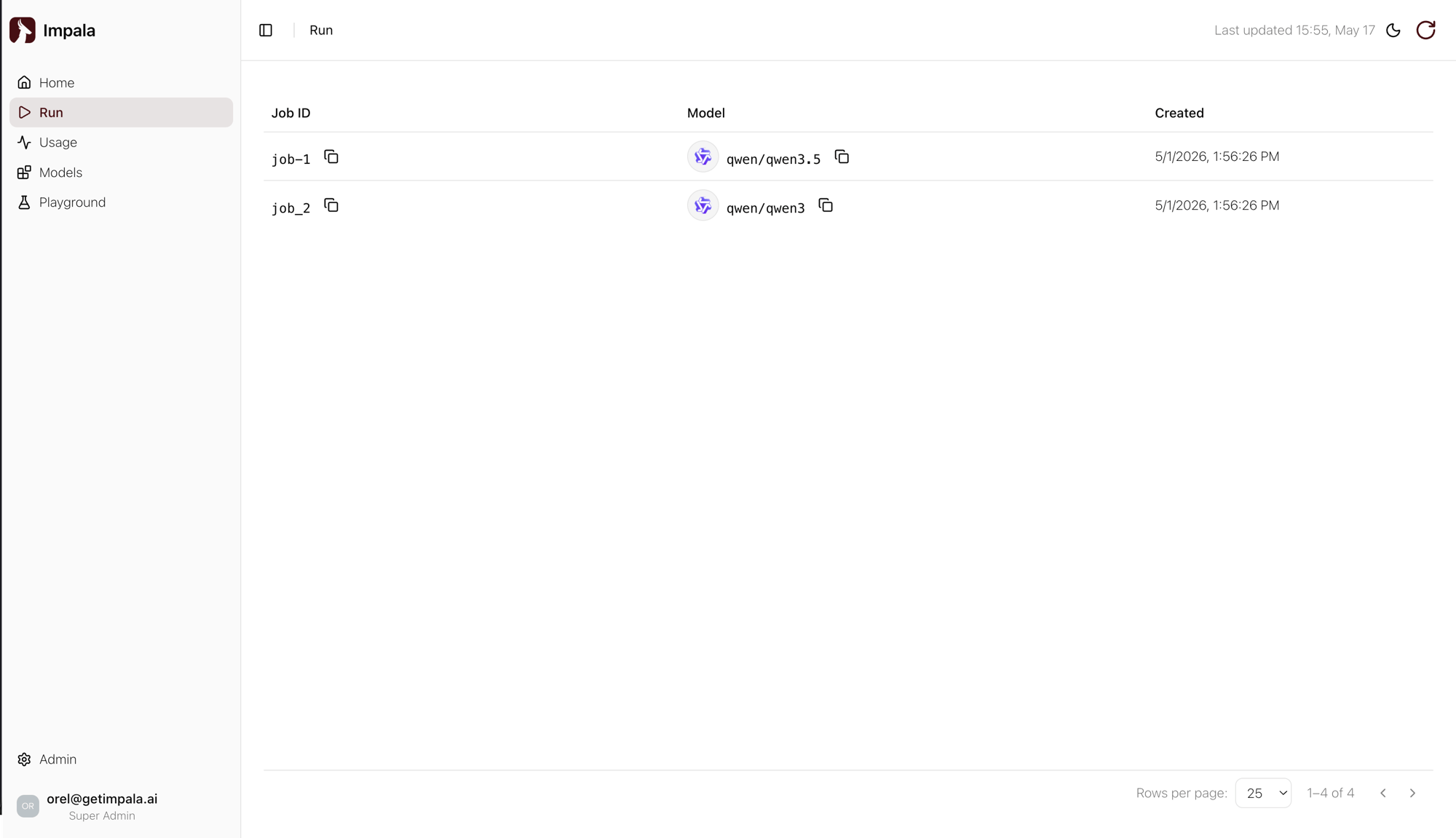Toggle dark mode moon icon

1393,30
